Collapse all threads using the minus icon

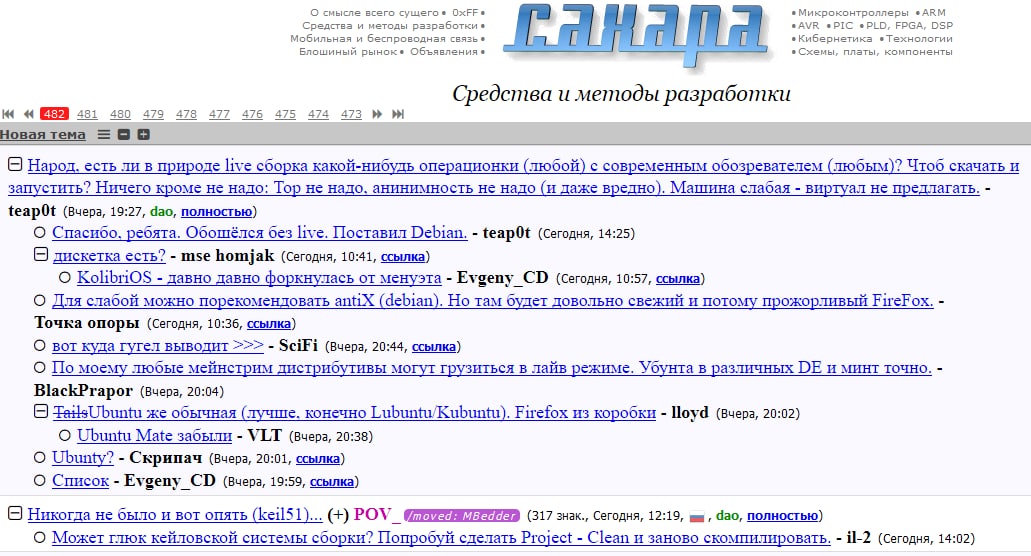coord(124,134)
